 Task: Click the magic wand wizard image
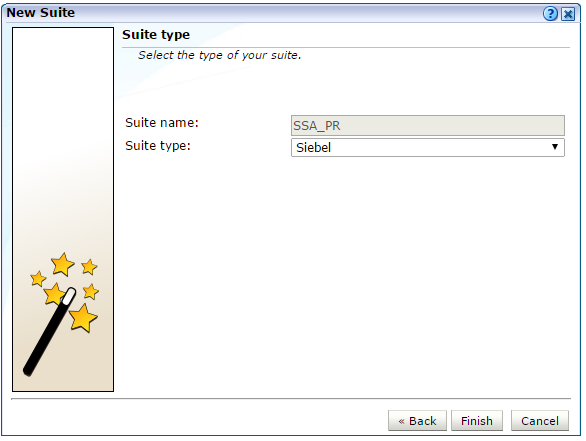point(63,209)
